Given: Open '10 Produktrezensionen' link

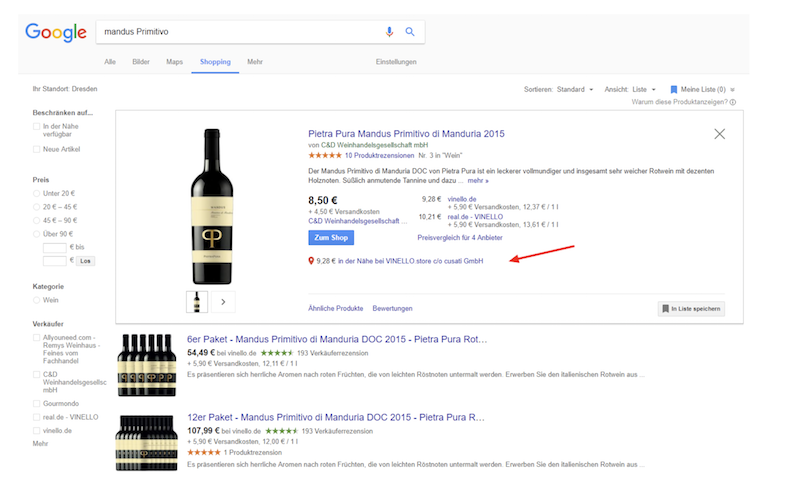Looking at the screenshot, I should pos(380,156).
